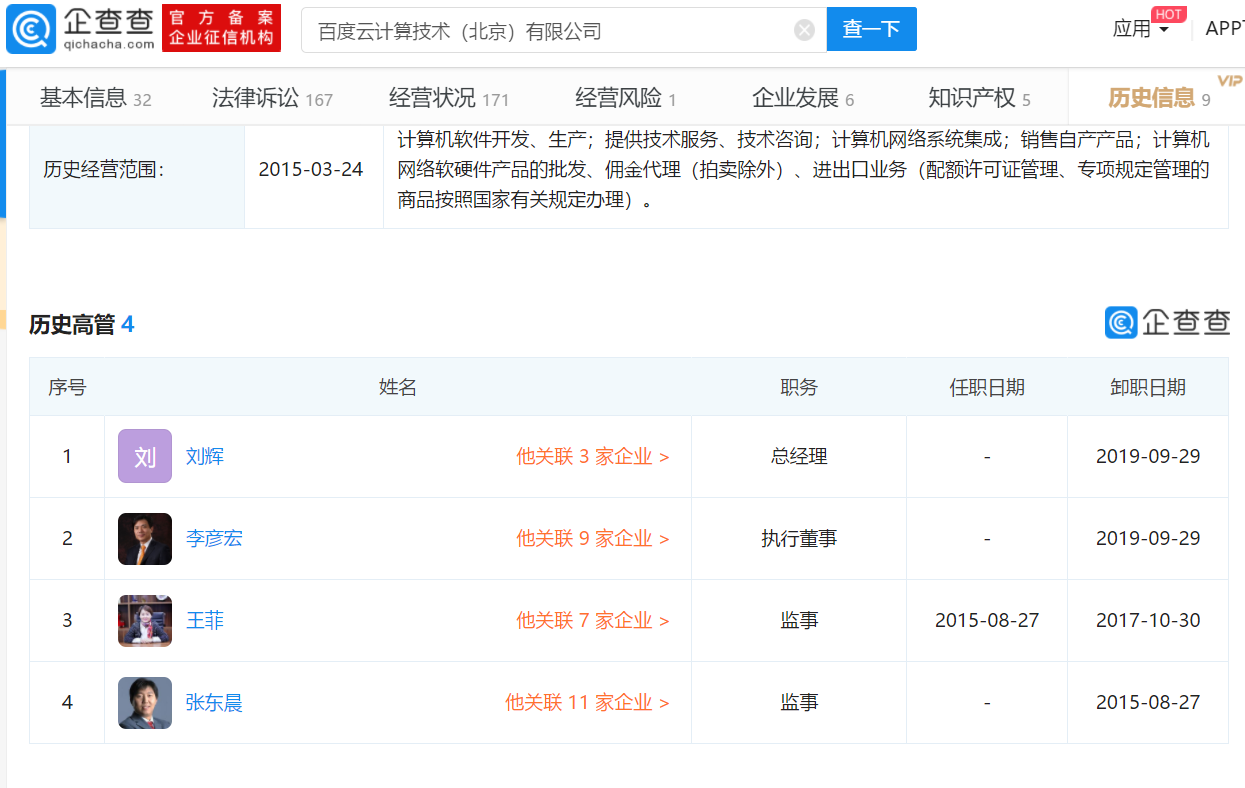Clear the search box with the X icon

(805, 30)
